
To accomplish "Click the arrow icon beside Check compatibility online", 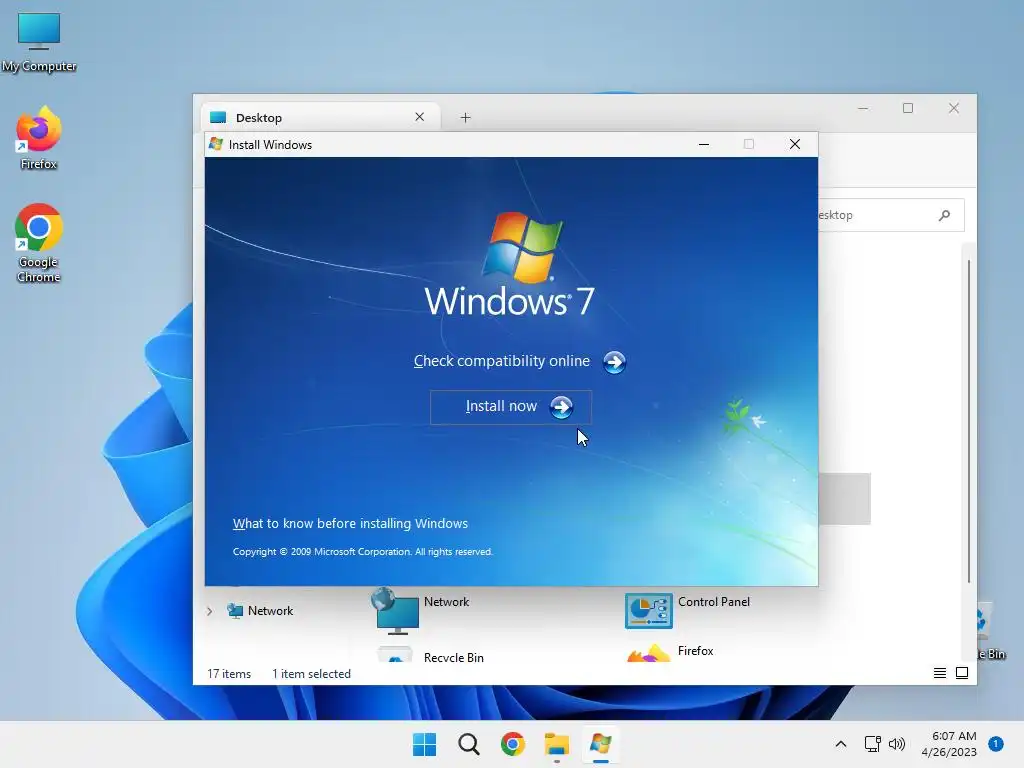I will 614,362.
